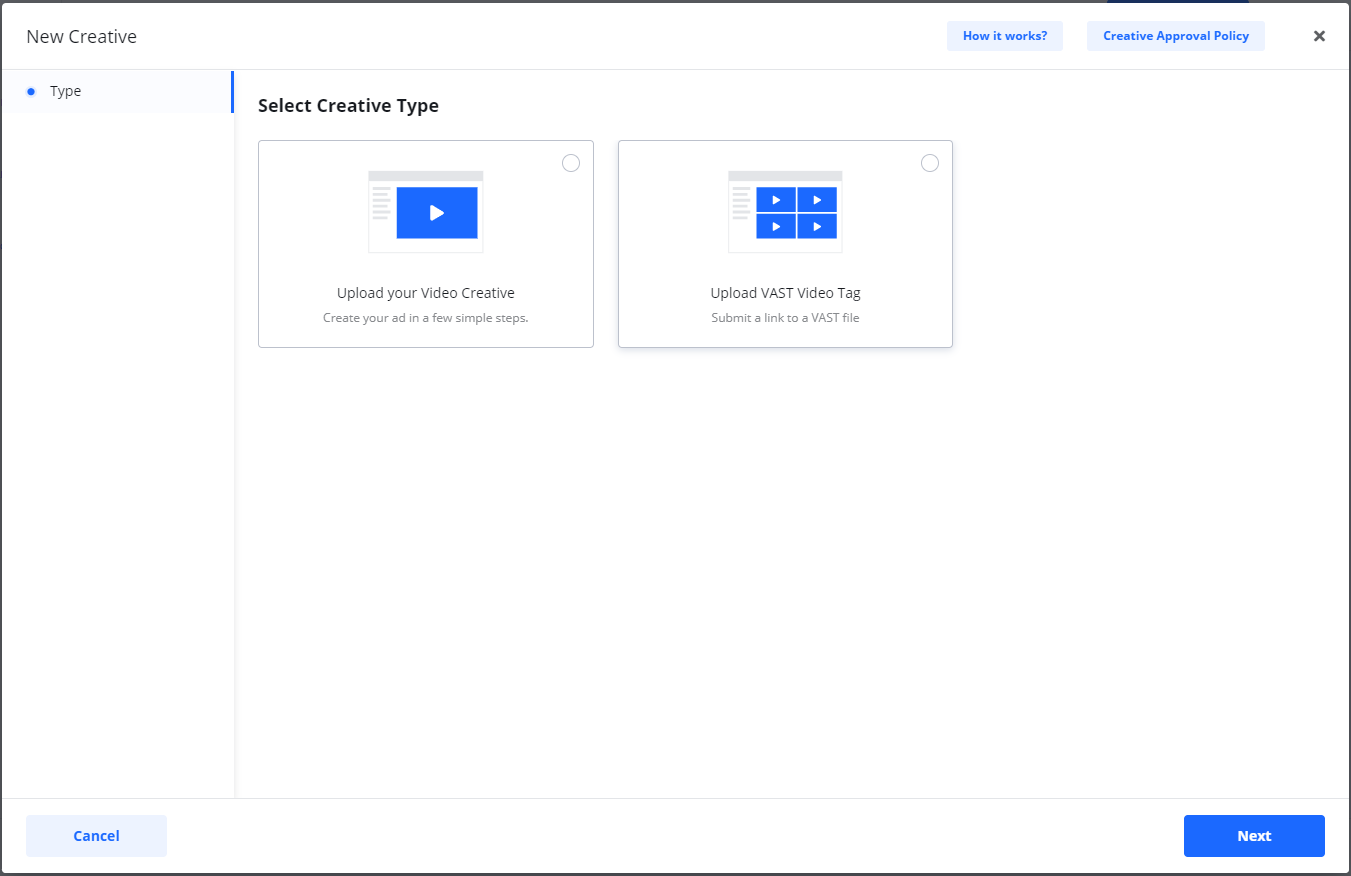Image resolution: width=1351 pixels, height=876 pixels.
Task: Select the Upload your Video Creative radio button
Action: coord(571,163)
